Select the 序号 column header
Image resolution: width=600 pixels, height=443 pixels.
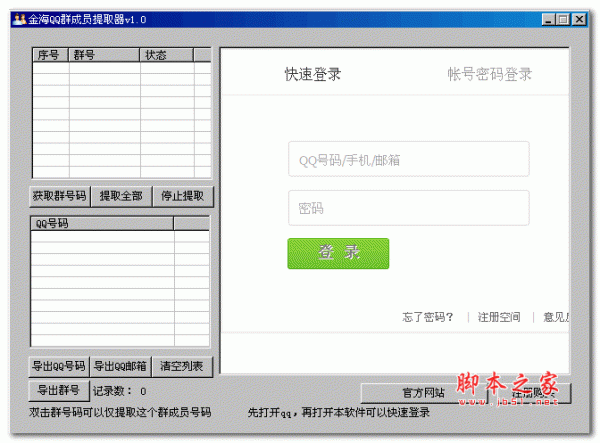tap(51, 55)
